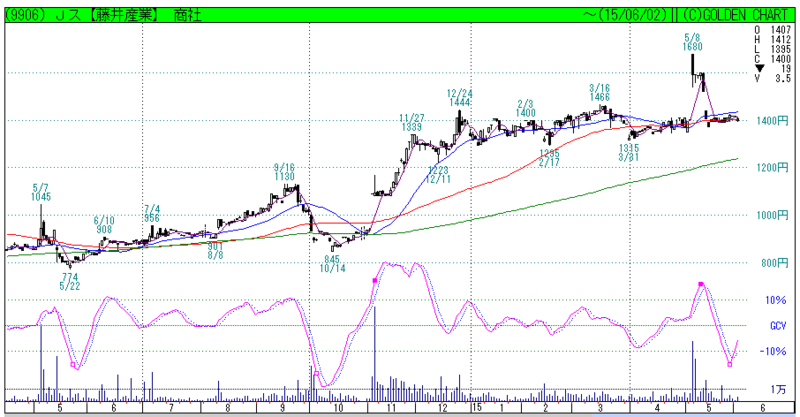
Task: Click the 5/7 1045 high label
Action: click(x=41, y=192)
